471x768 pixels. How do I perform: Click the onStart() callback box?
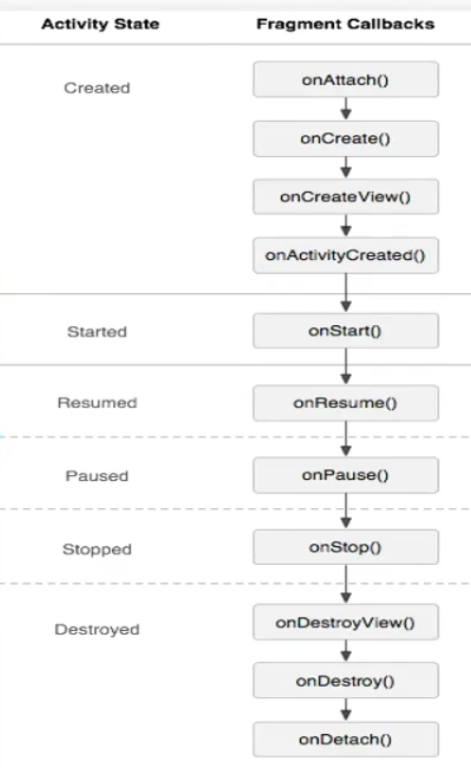pos(346,331)
